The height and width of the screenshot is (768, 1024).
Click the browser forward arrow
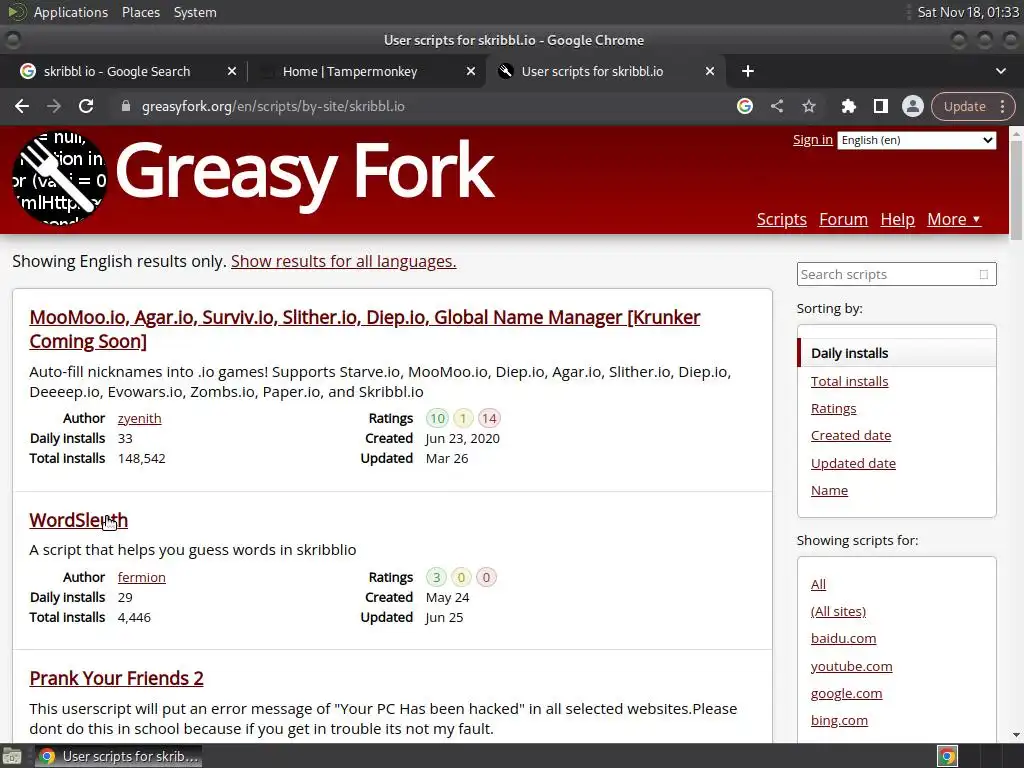tap(54, 106)
